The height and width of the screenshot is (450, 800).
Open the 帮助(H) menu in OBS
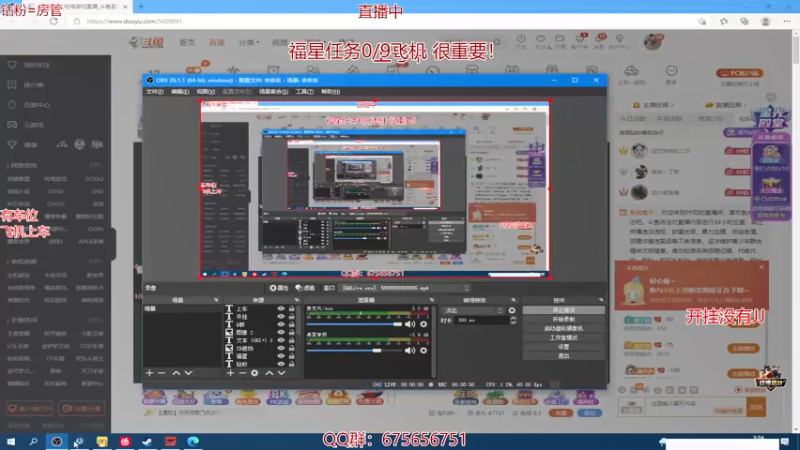coord(331,92)
